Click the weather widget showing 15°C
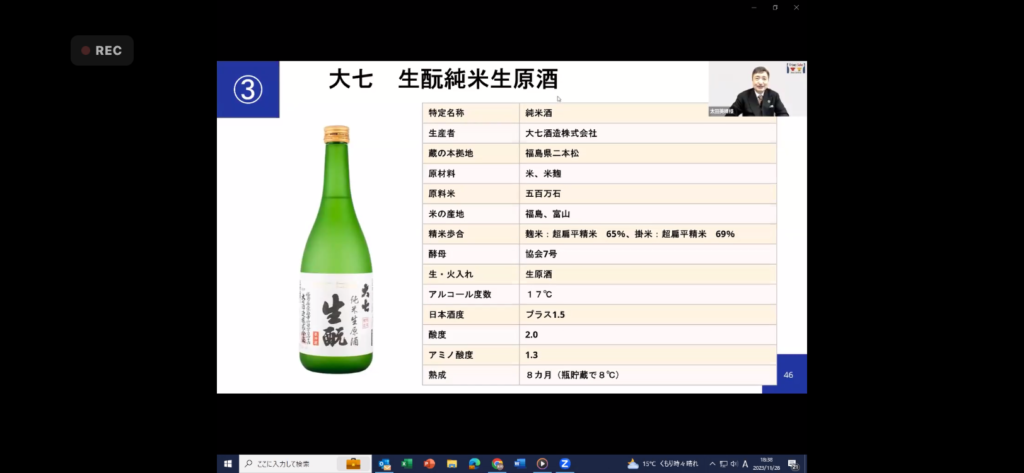Screen dimensions: 1024x473 tap(663, 464)
